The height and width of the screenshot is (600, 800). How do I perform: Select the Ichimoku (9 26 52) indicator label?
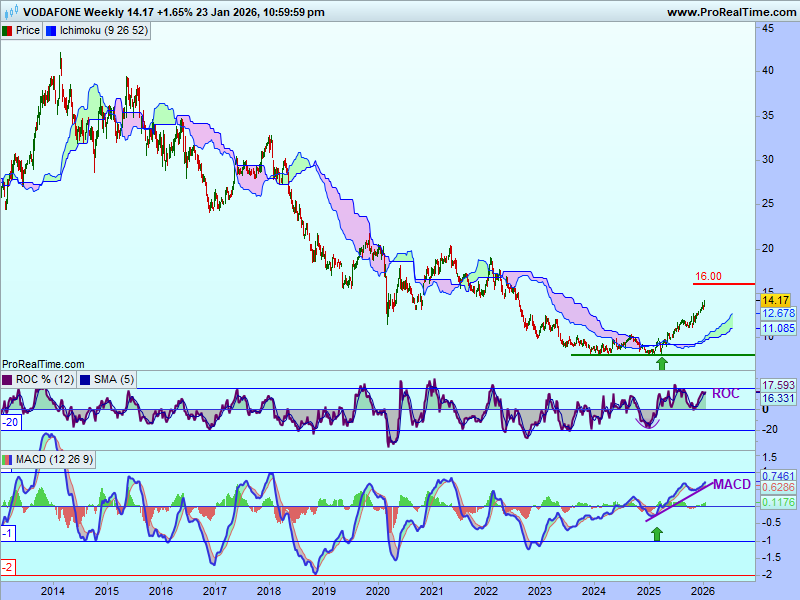pyautogui.click(x=104, y=31)
